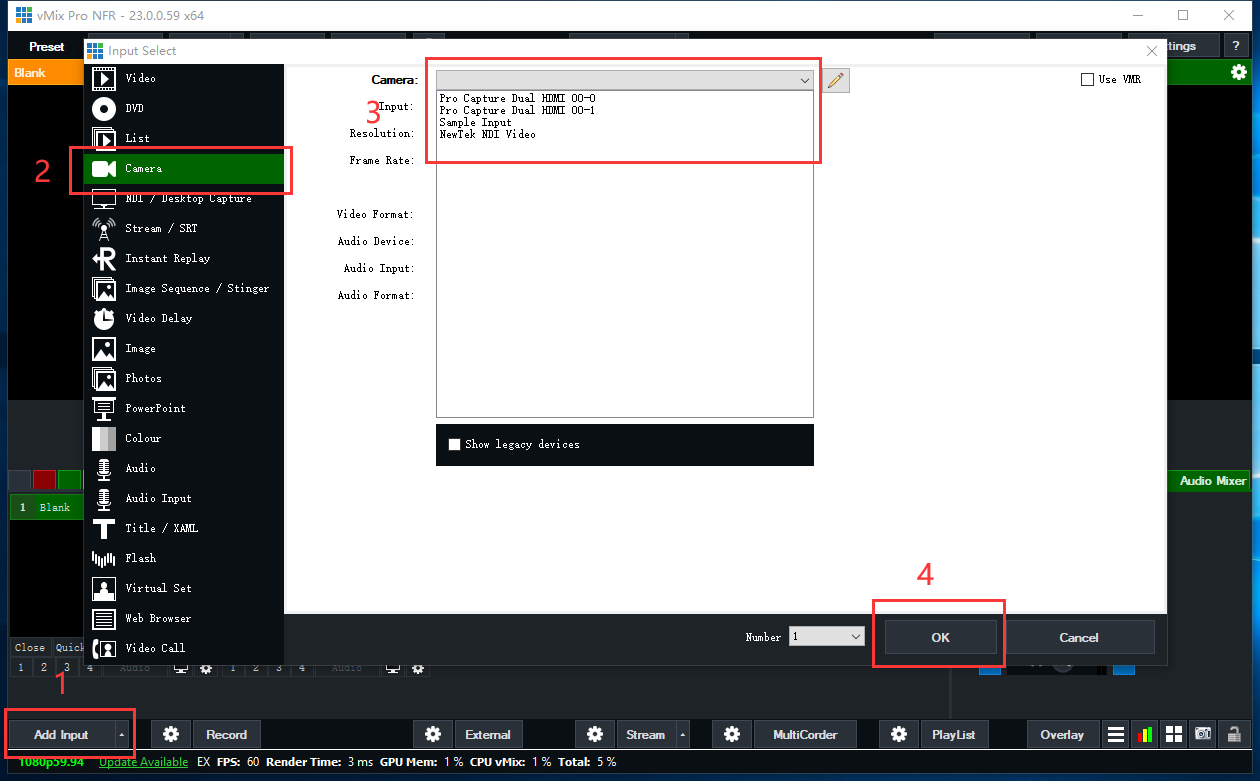Click the four-square grid view icon

click(x=1174, y=735)
